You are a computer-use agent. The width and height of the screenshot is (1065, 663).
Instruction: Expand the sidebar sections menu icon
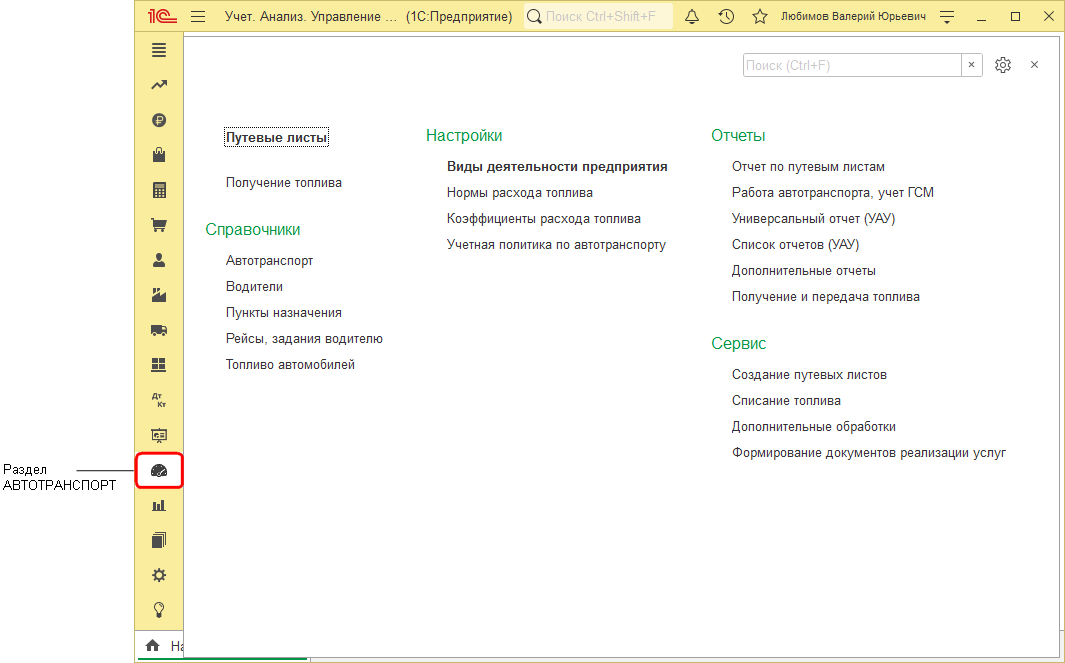[x=159, y=50]
